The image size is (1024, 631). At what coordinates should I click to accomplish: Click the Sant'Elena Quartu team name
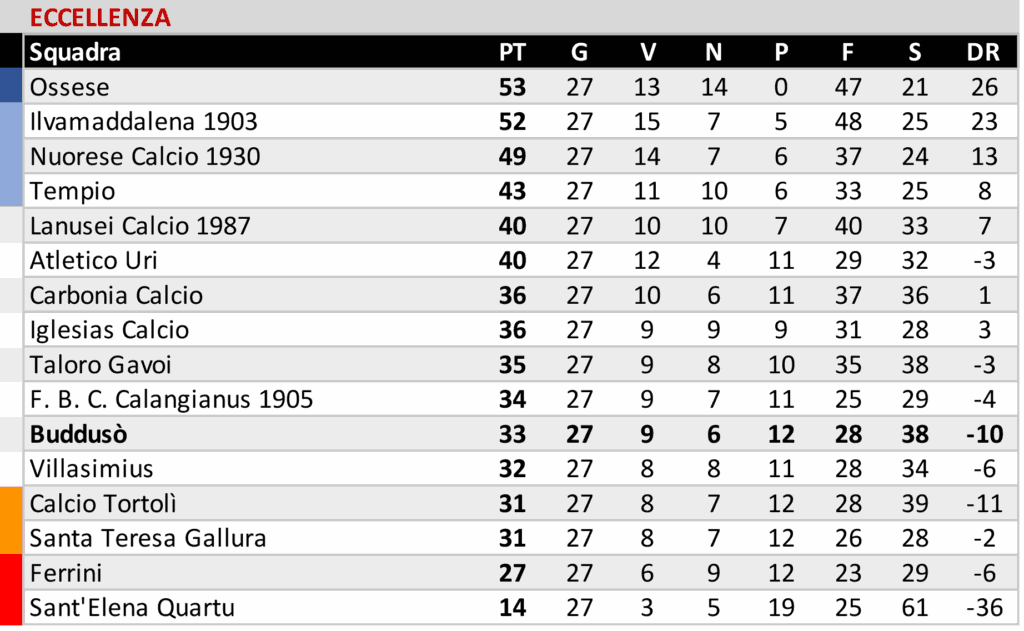point(132,608)
